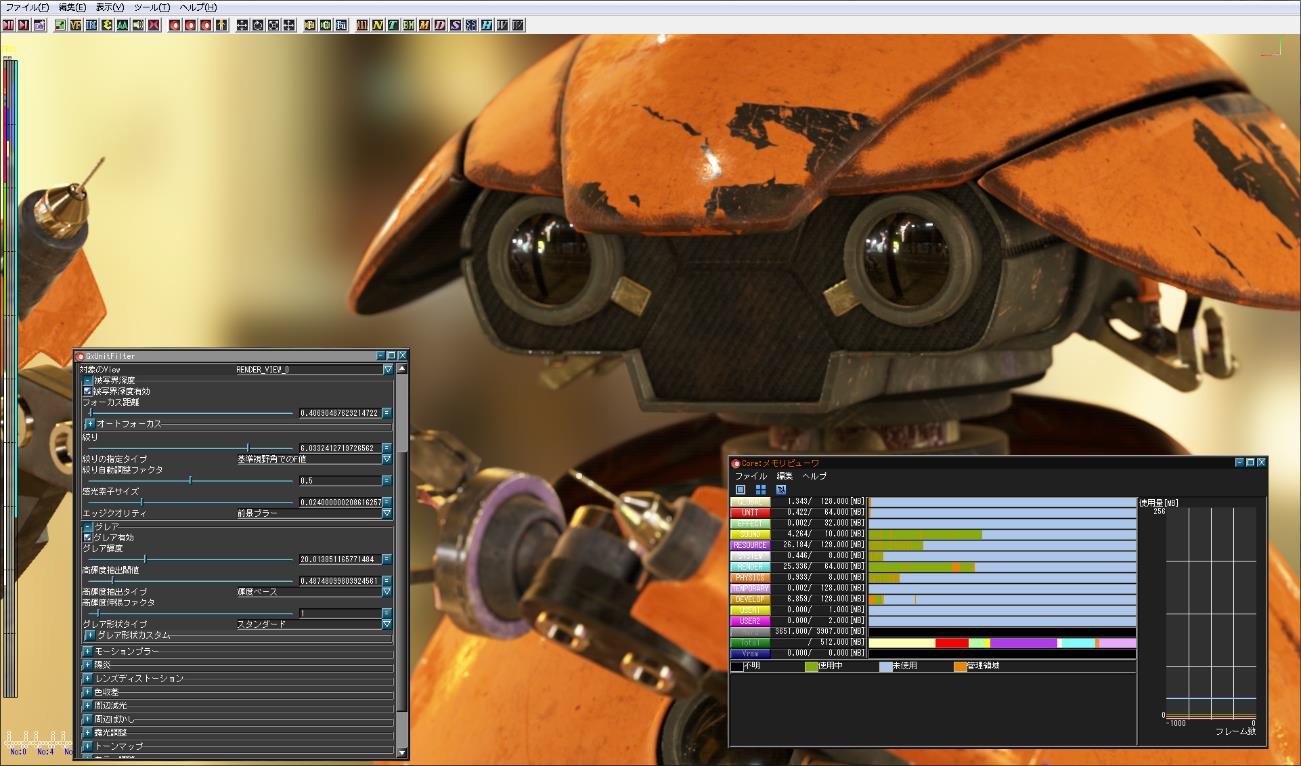Click the speaker sound icon in toolbar
This screenshot has width=1301, height=766.
point(138,25)
